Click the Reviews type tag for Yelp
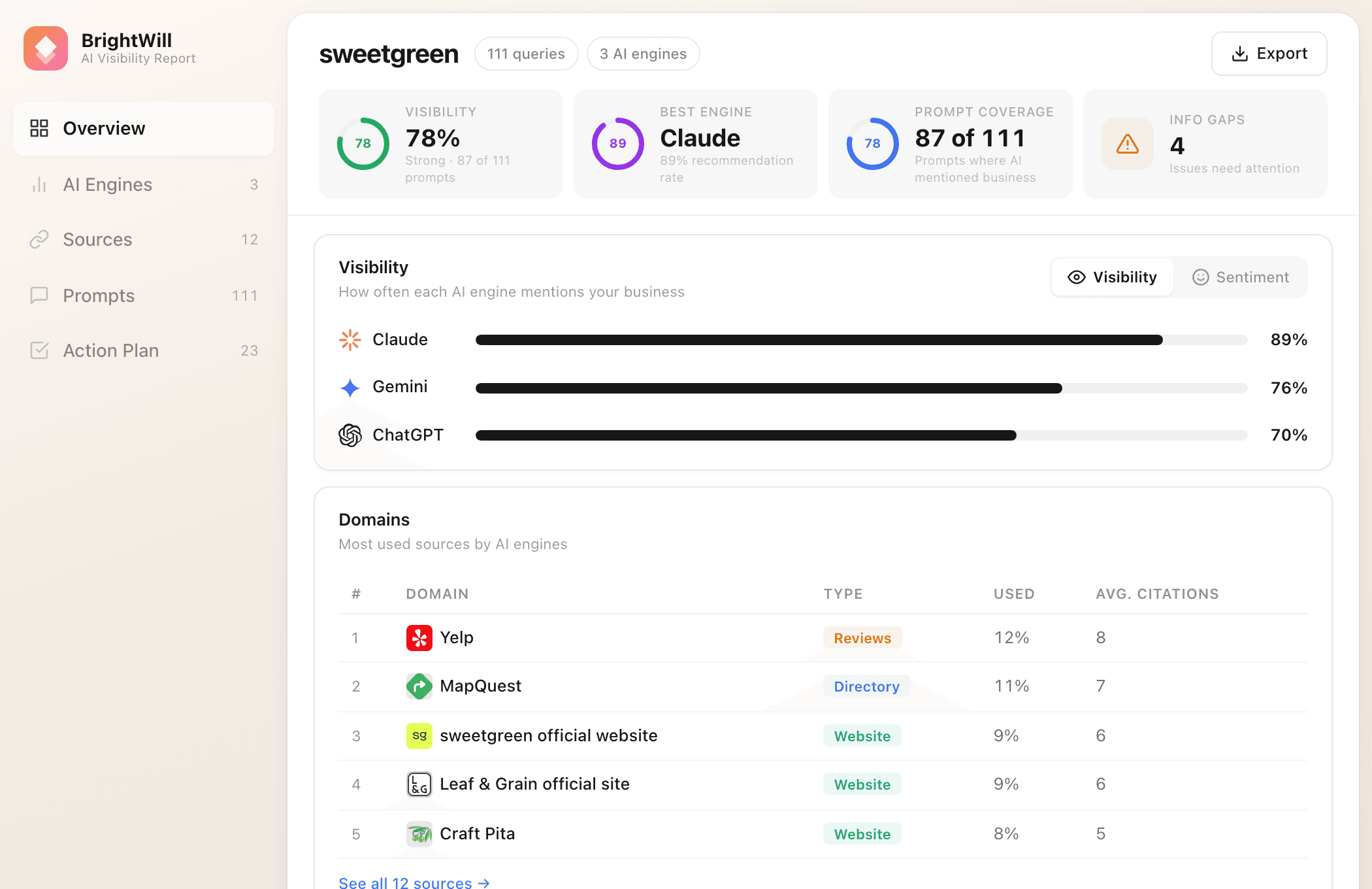Image resolution: width=1372 pixels, height=889 pixels. point(862,638)
